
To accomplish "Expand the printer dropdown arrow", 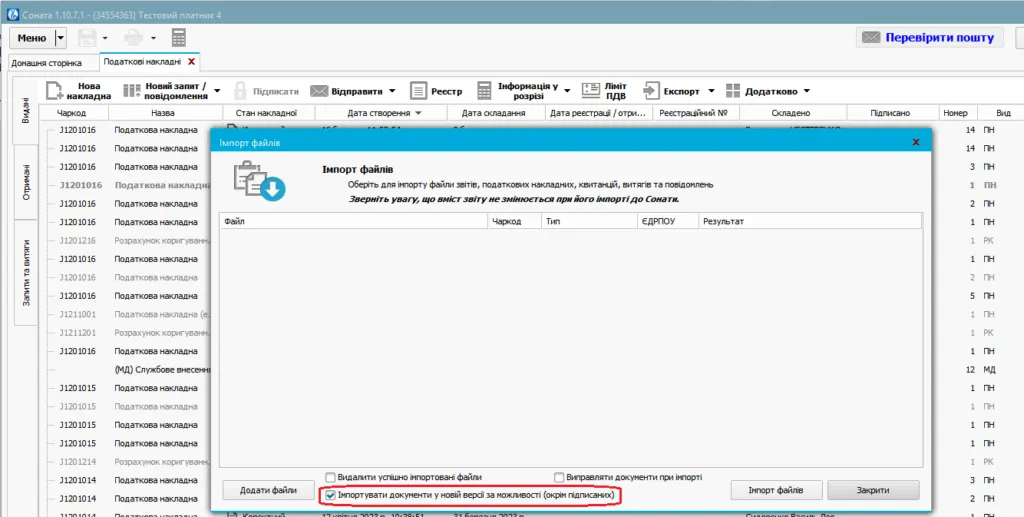I will coord(153,39).
